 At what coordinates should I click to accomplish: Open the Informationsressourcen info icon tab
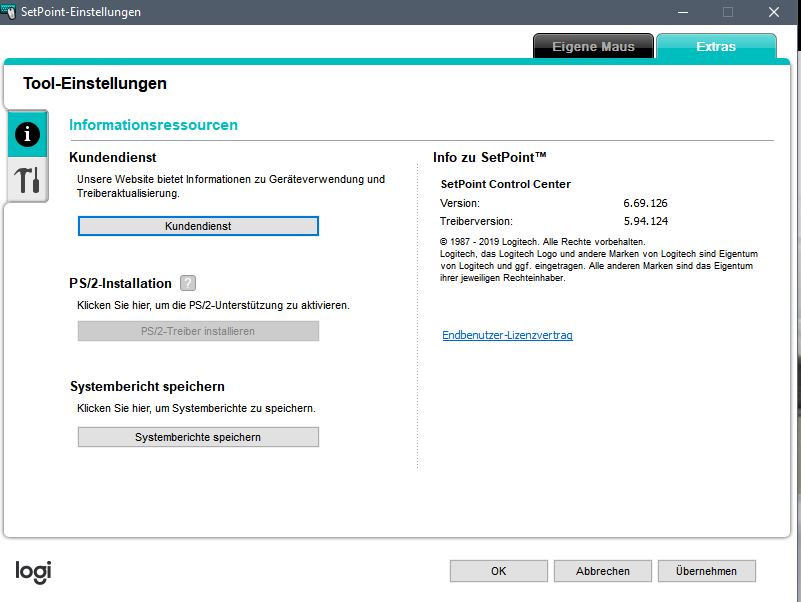pos(28,134)
